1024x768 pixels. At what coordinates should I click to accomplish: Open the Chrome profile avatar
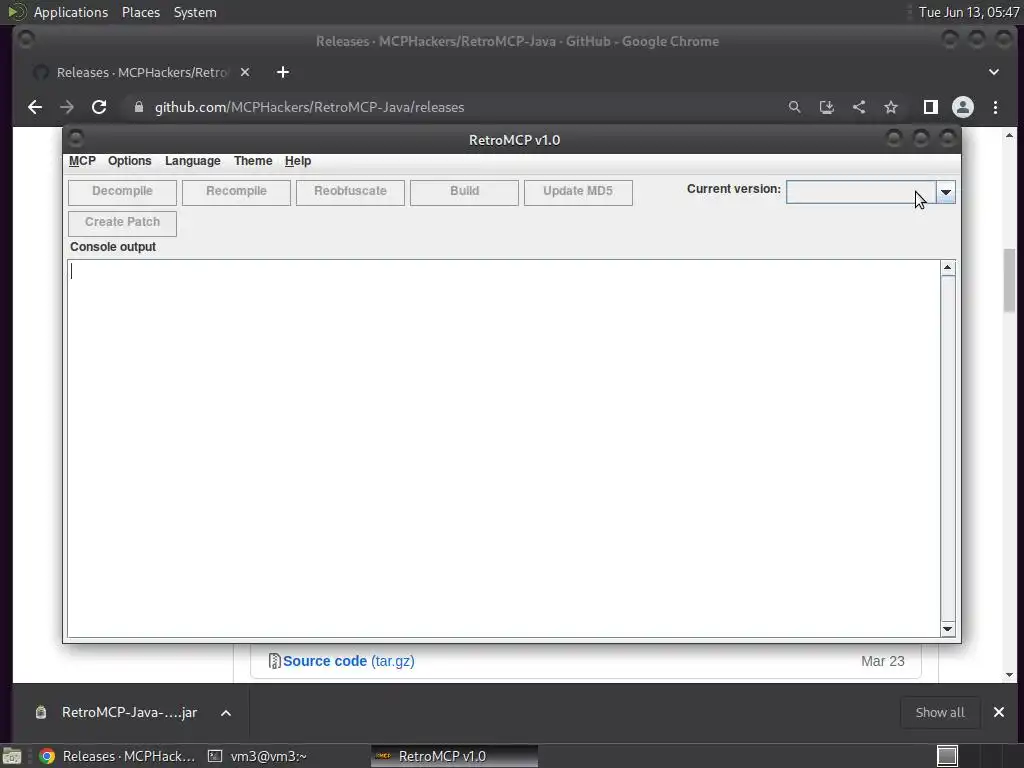(x=963, y=107)
